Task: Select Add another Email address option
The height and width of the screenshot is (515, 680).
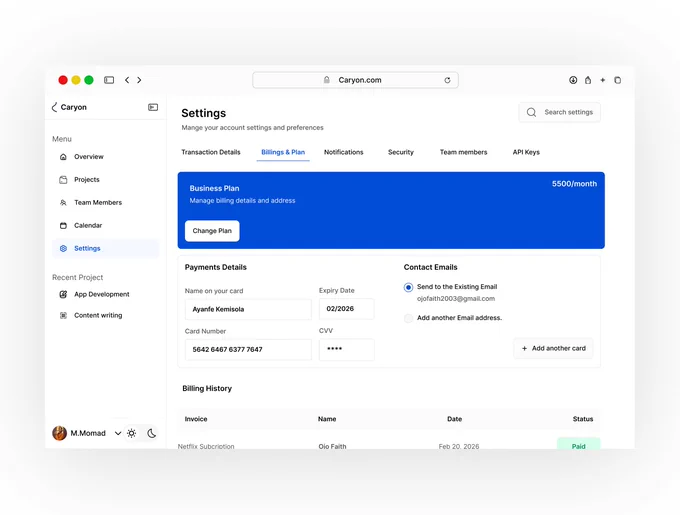Action: point(408,318)
